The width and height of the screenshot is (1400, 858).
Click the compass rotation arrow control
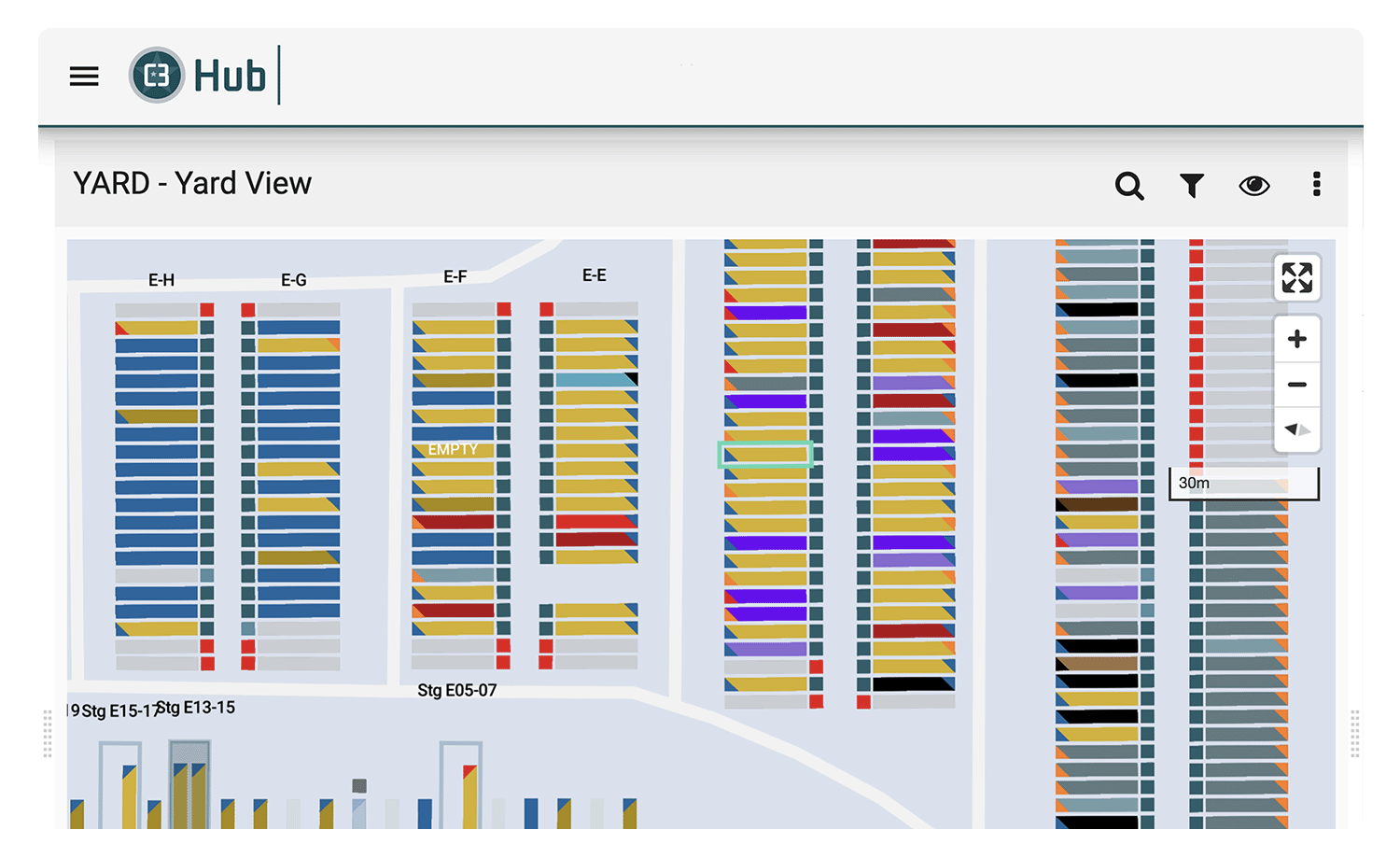(1297, 429)
